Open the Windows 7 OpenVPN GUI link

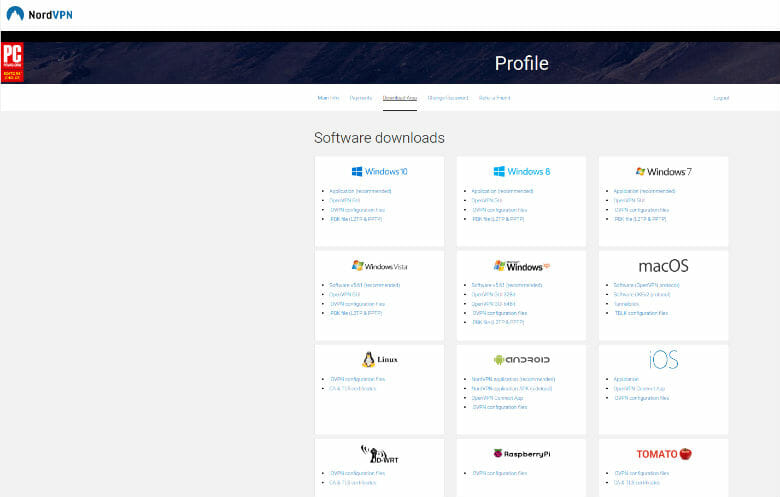[629, 200]
